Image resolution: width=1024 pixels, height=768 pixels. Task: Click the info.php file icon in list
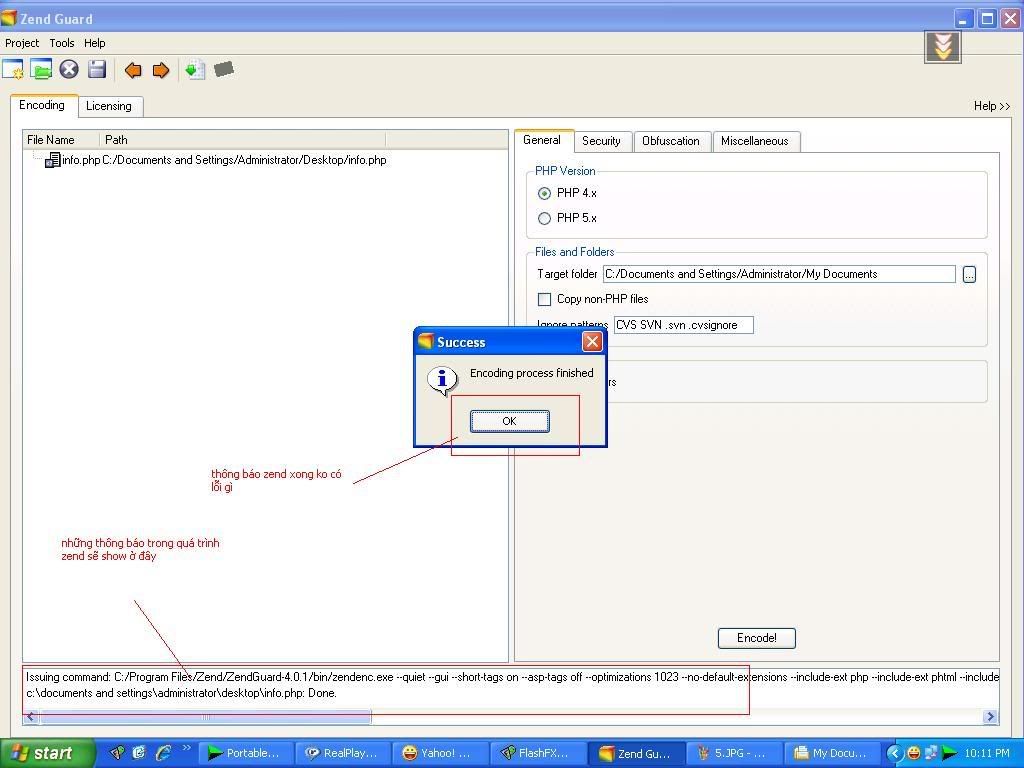coord(52,160)
